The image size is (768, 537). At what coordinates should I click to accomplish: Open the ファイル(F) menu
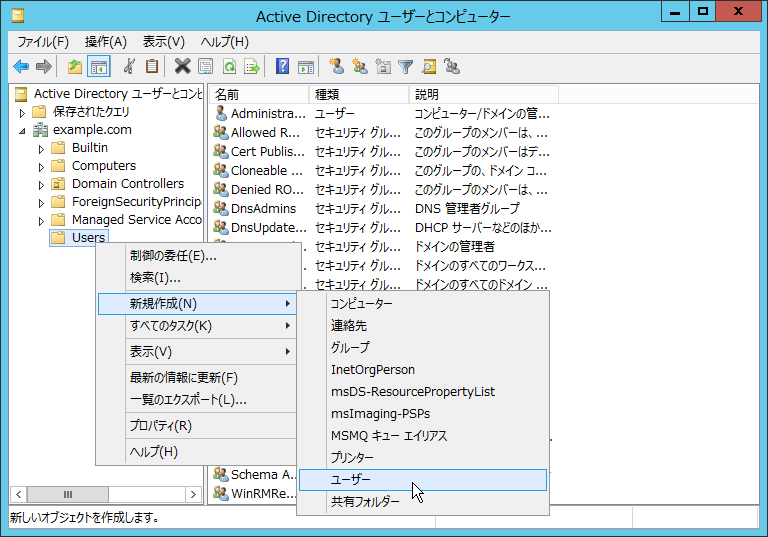click(43, 42)
